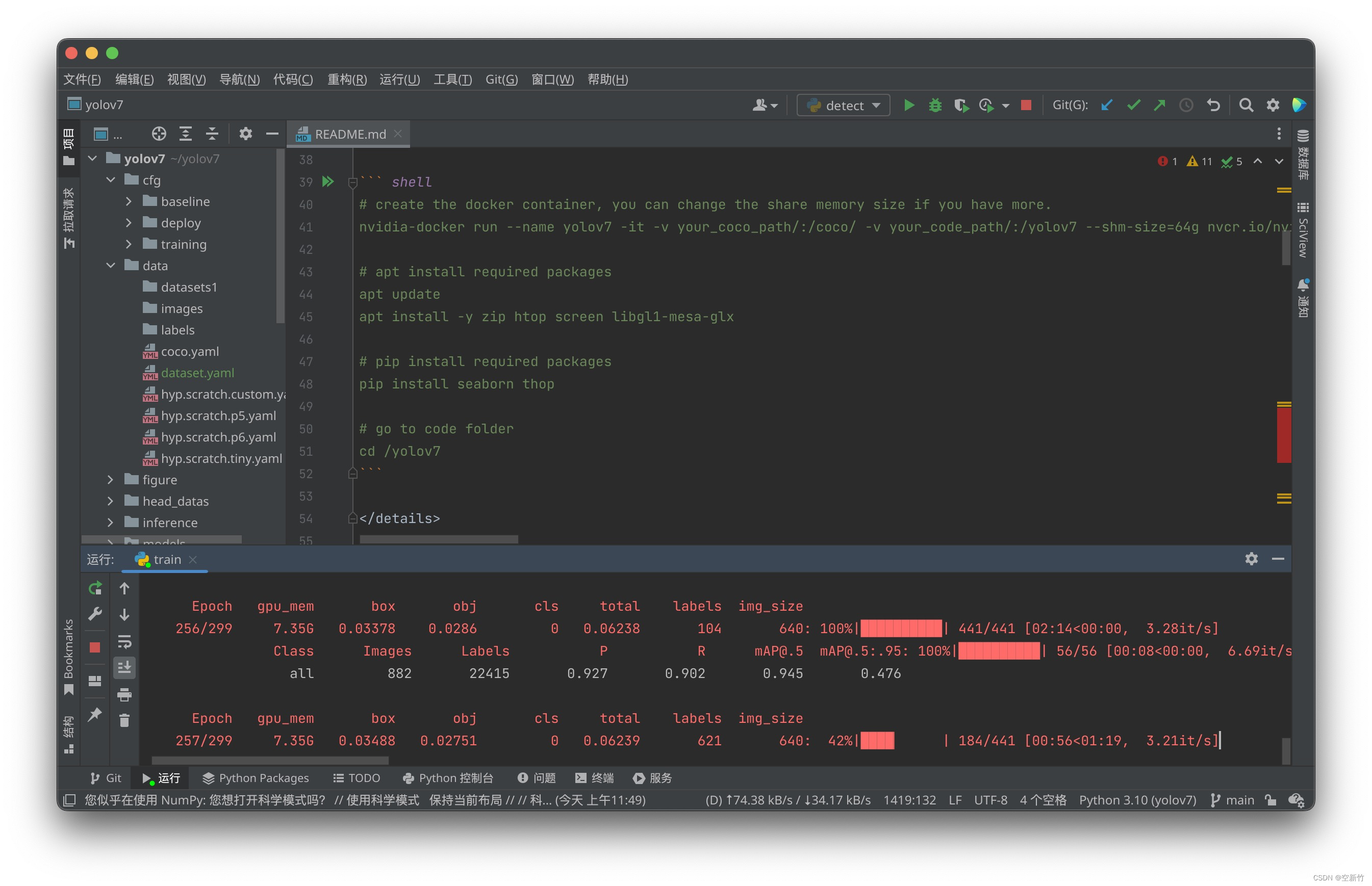The width and height of the screenshot is (1372, 886).
Task: Click the green Run button in toolbar
Action: [909, 106]
